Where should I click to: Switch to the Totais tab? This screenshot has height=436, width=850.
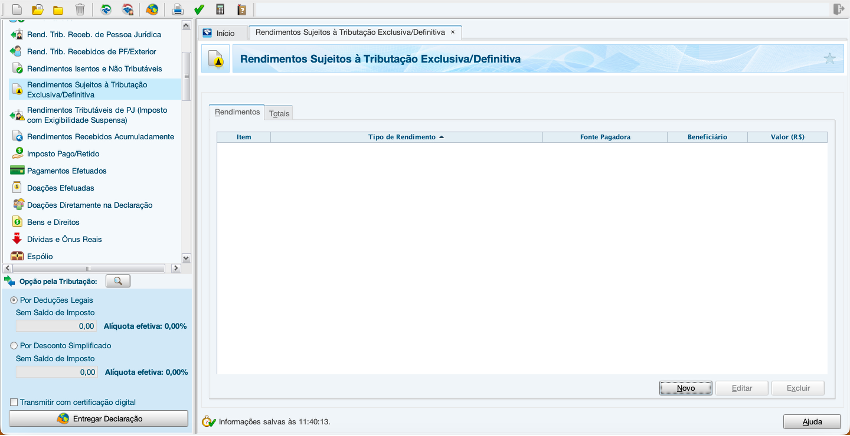pos(280,113)
